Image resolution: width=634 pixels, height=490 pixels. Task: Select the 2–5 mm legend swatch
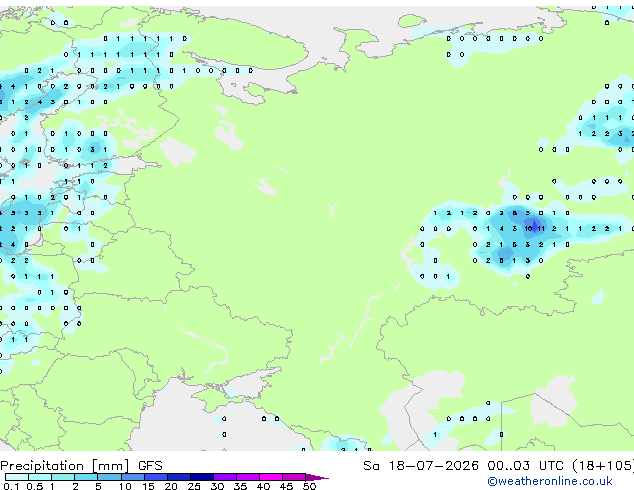pos(86,477)
